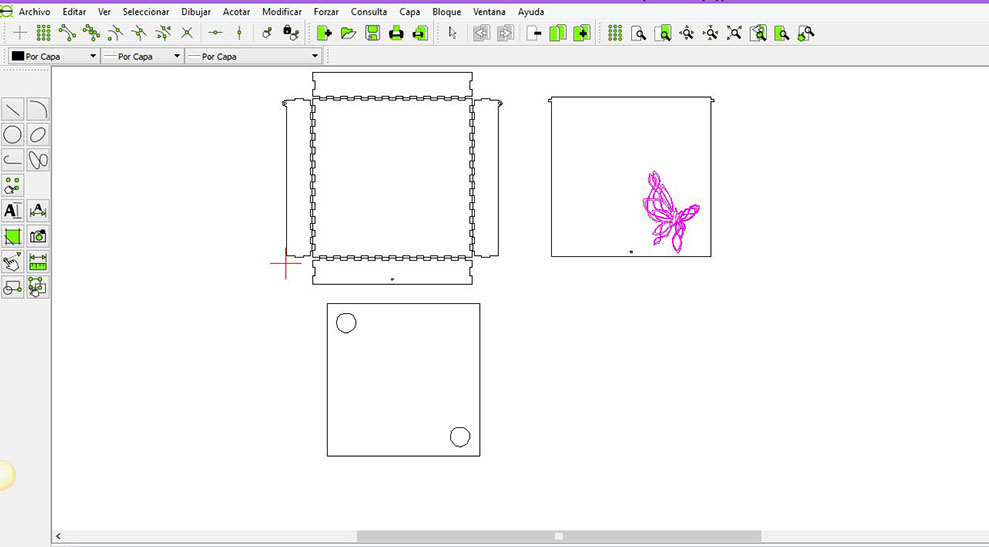Select the ellipse drawing tool
Viewport: 989px width, 547px height.
click(x=38, y=134)
